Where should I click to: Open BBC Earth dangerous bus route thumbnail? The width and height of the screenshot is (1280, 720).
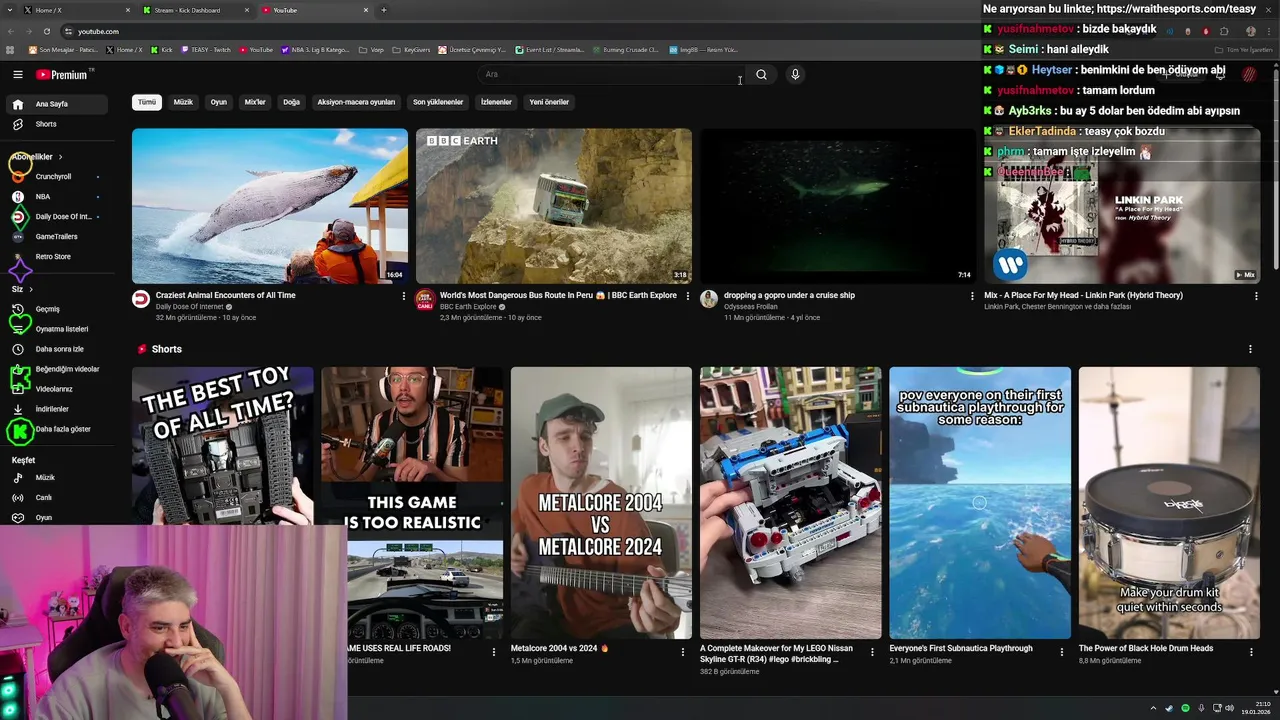coord(554,206)
